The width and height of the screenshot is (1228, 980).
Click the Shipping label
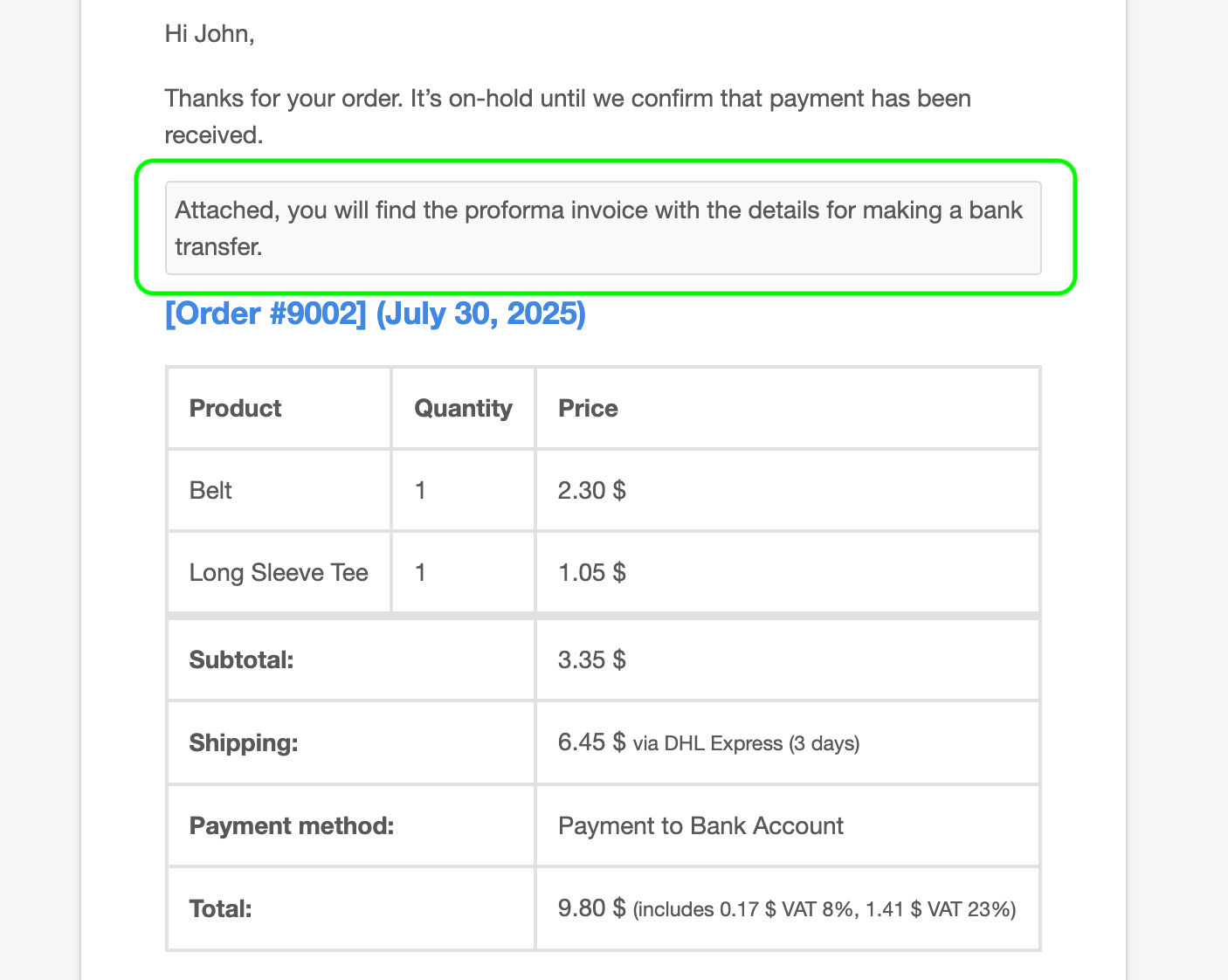(x=243, y=742)
